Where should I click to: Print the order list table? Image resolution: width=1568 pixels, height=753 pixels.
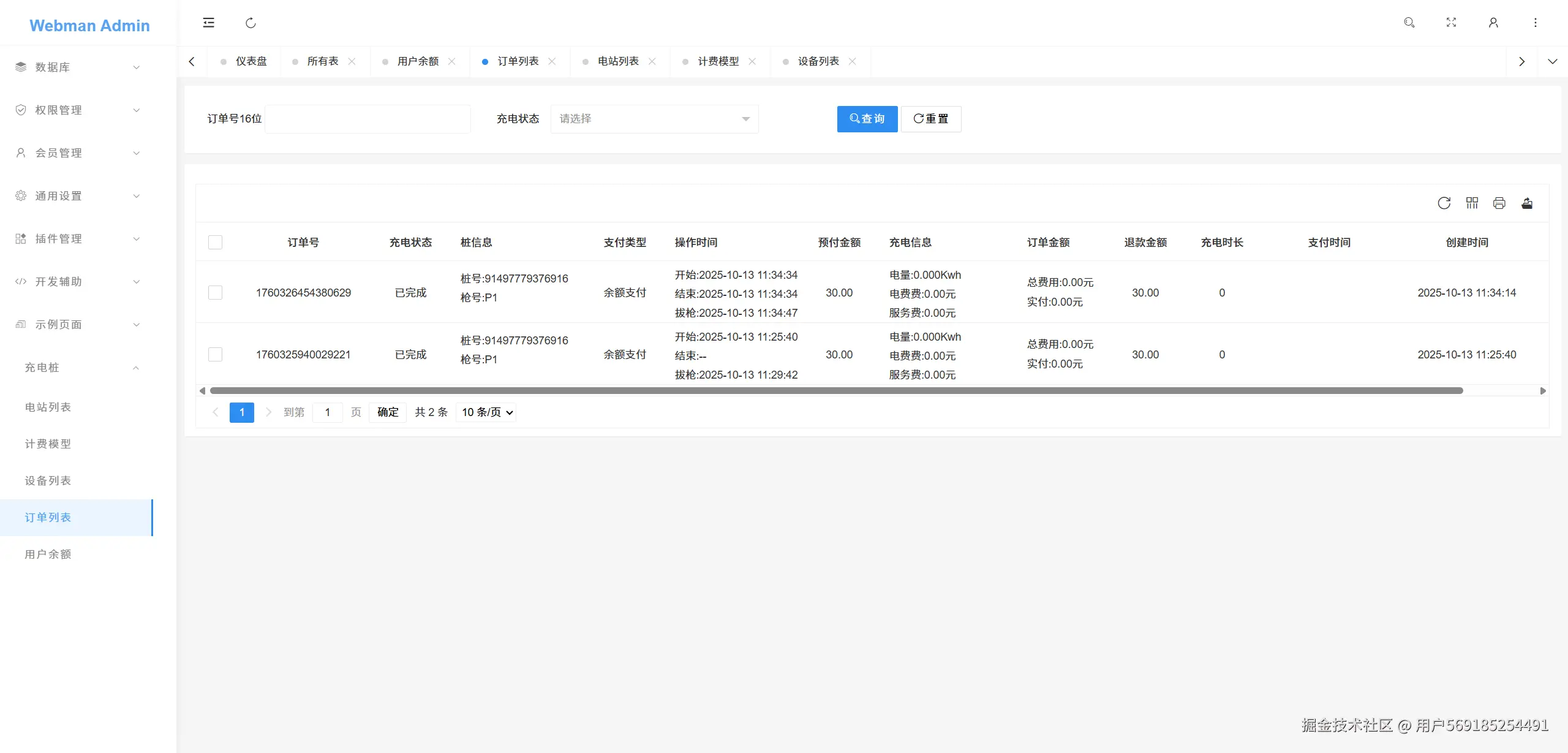(x=1499, y=203)
